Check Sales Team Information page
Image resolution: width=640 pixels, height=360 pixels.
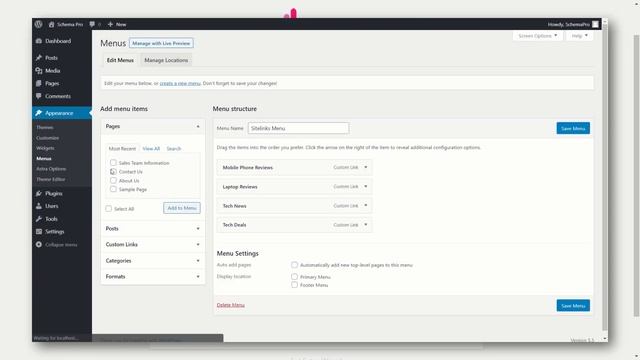(113, 162)
